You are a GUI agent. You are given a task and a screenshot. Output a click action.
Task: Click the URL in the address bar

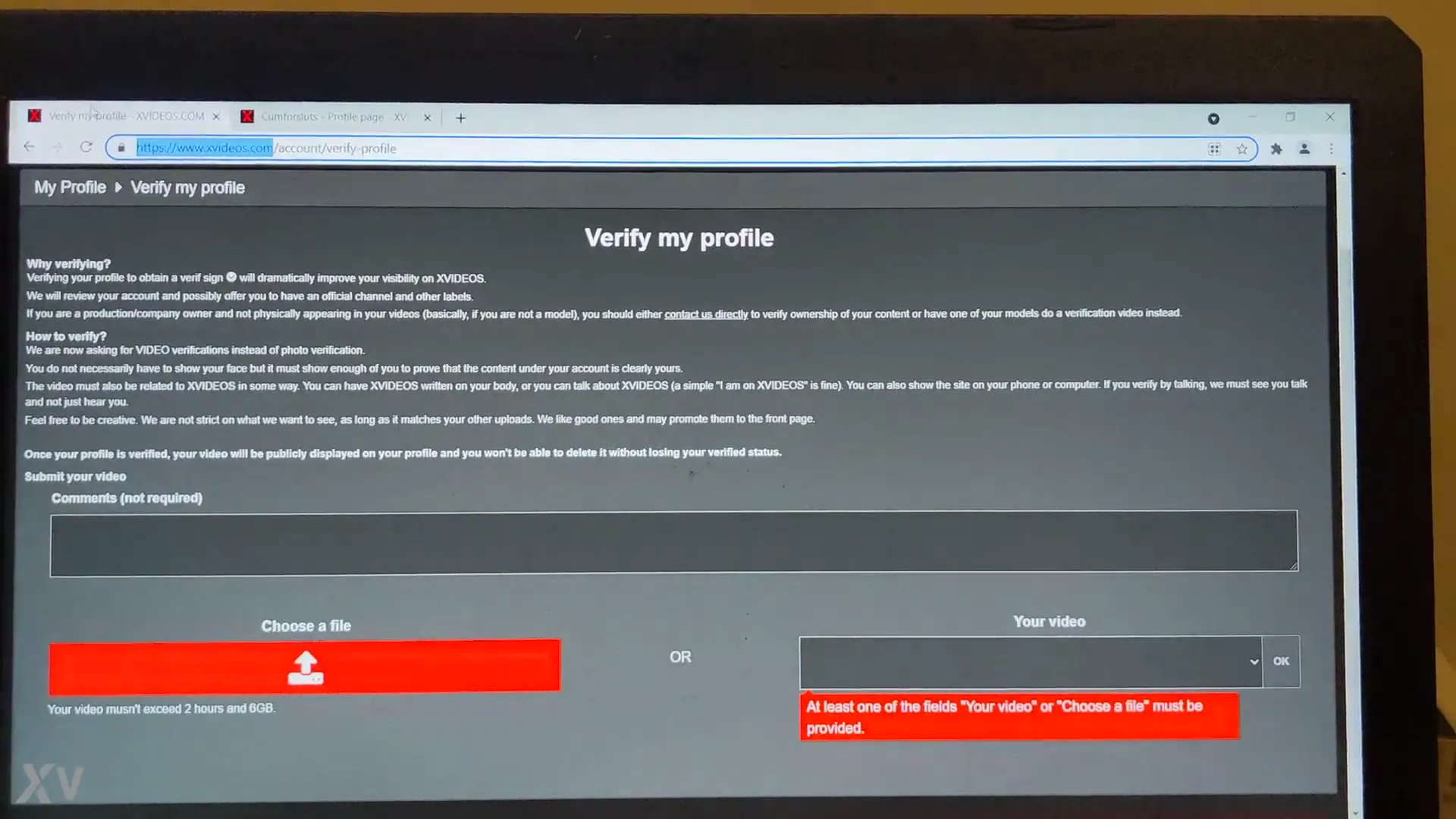tap(266, 148)
